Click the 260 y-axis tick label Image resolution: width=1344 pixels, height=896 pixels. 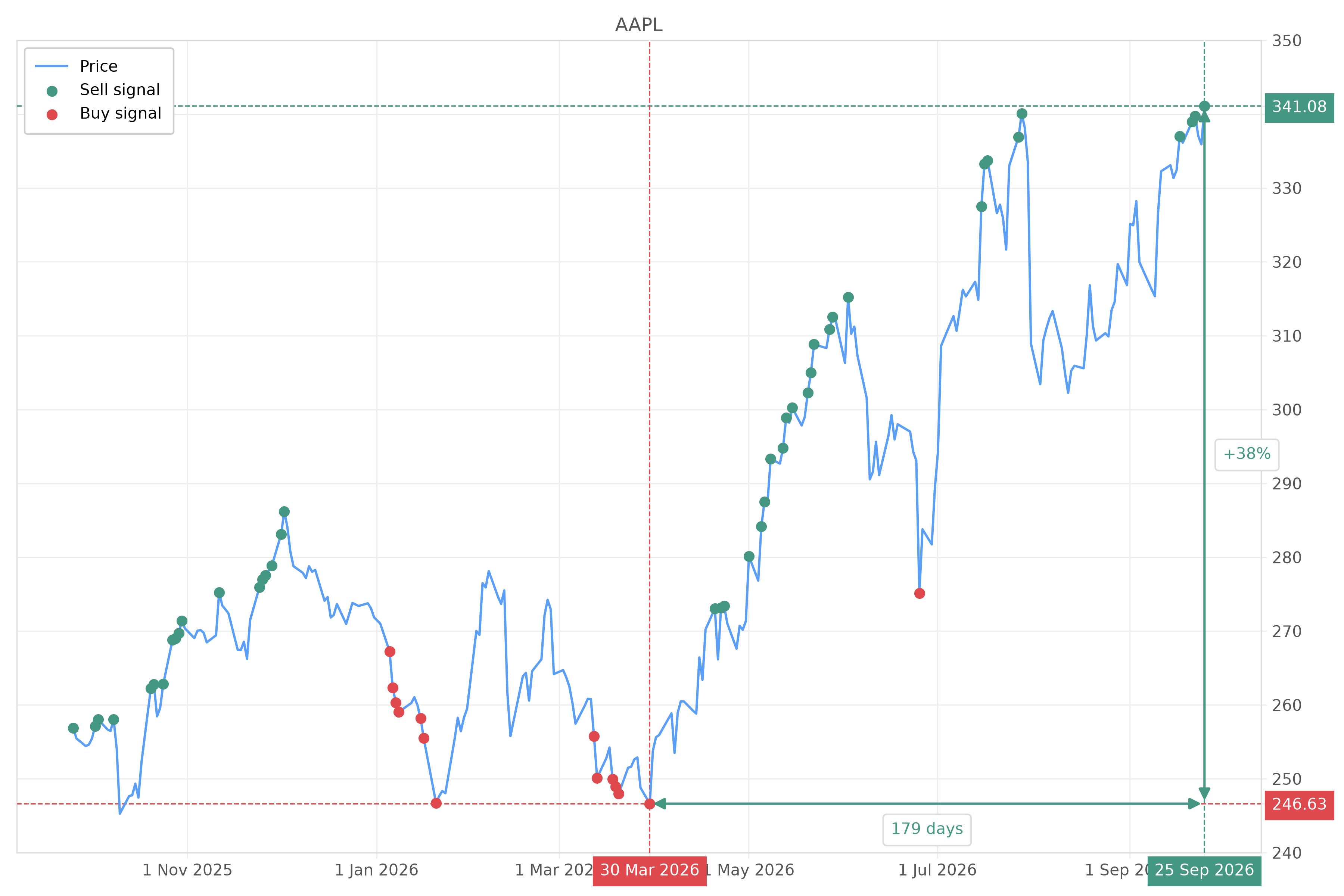[x=1287, y=705]
